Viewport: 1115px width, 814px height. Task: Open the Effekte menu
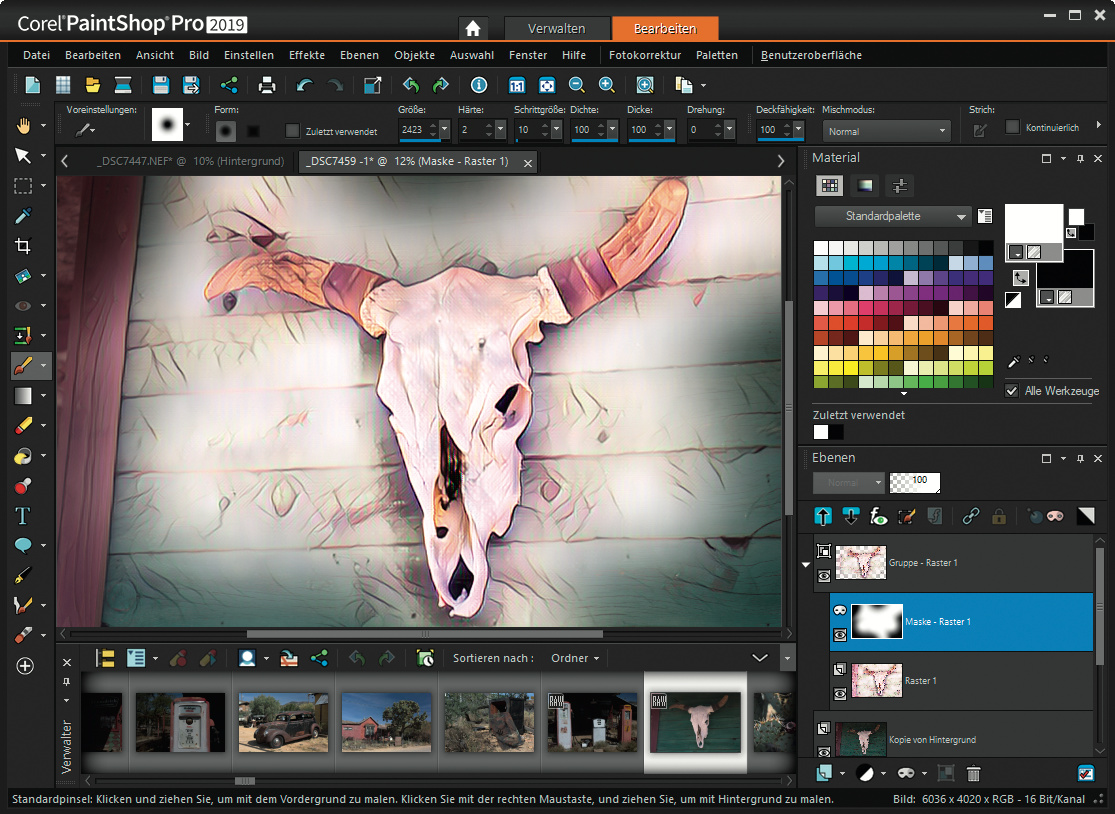pos(306,55)
